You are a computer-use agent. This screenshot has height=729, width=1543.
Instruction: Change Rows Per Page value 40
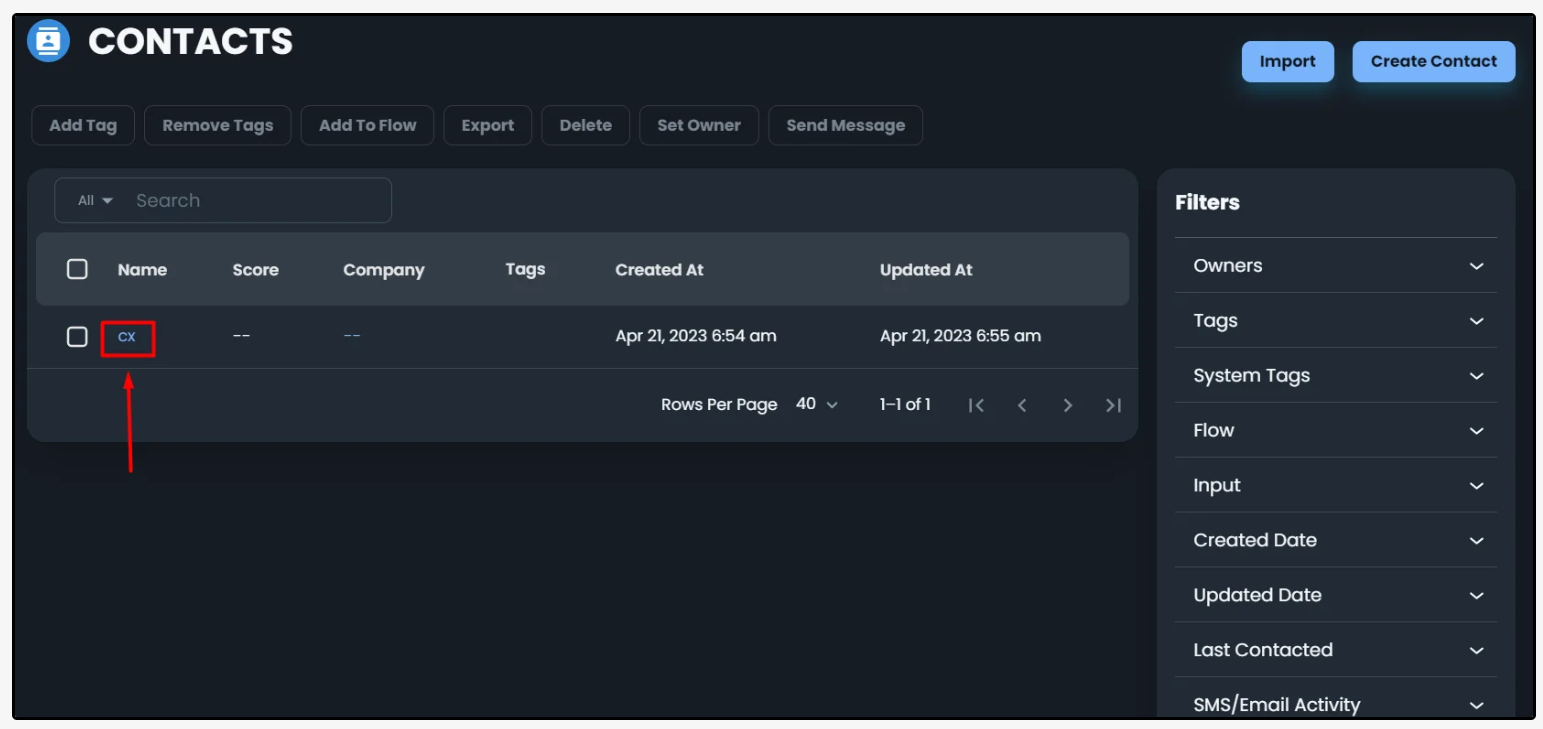[x=816, y=404]
